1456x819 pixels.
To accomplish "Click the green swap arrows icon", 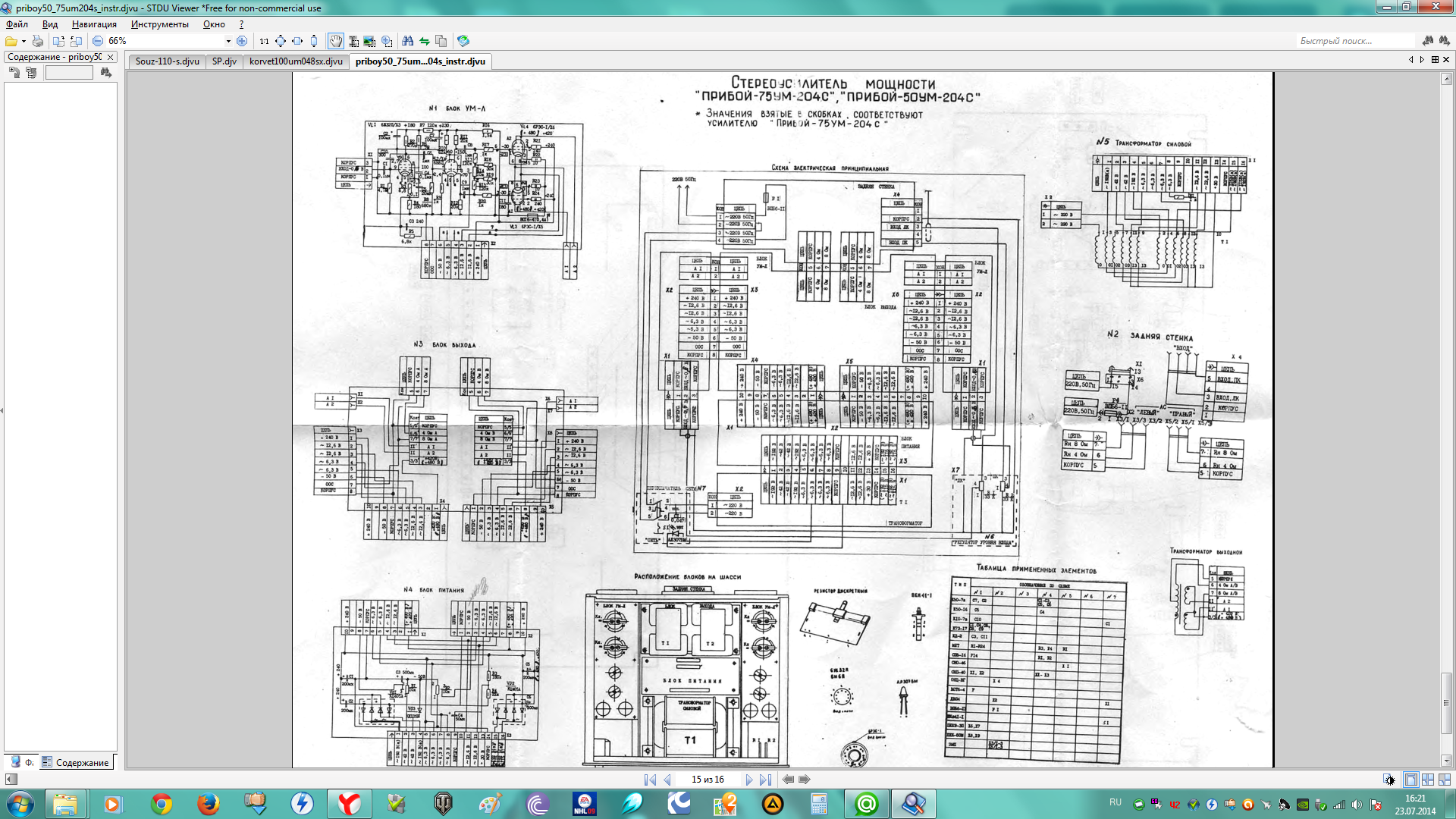I will (425, 41).
